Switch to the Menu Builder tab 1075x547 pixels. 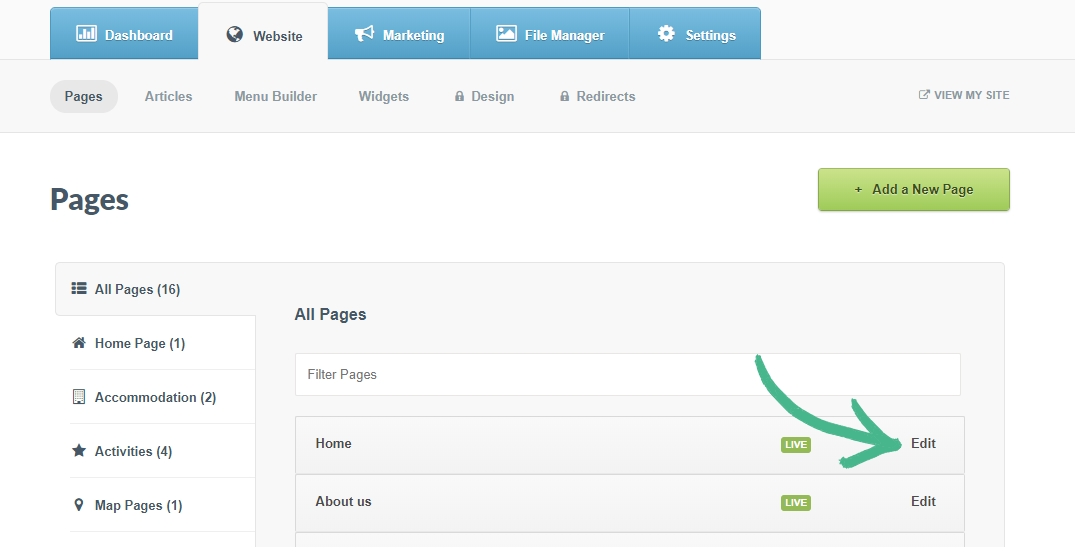[x=275, y=96]
